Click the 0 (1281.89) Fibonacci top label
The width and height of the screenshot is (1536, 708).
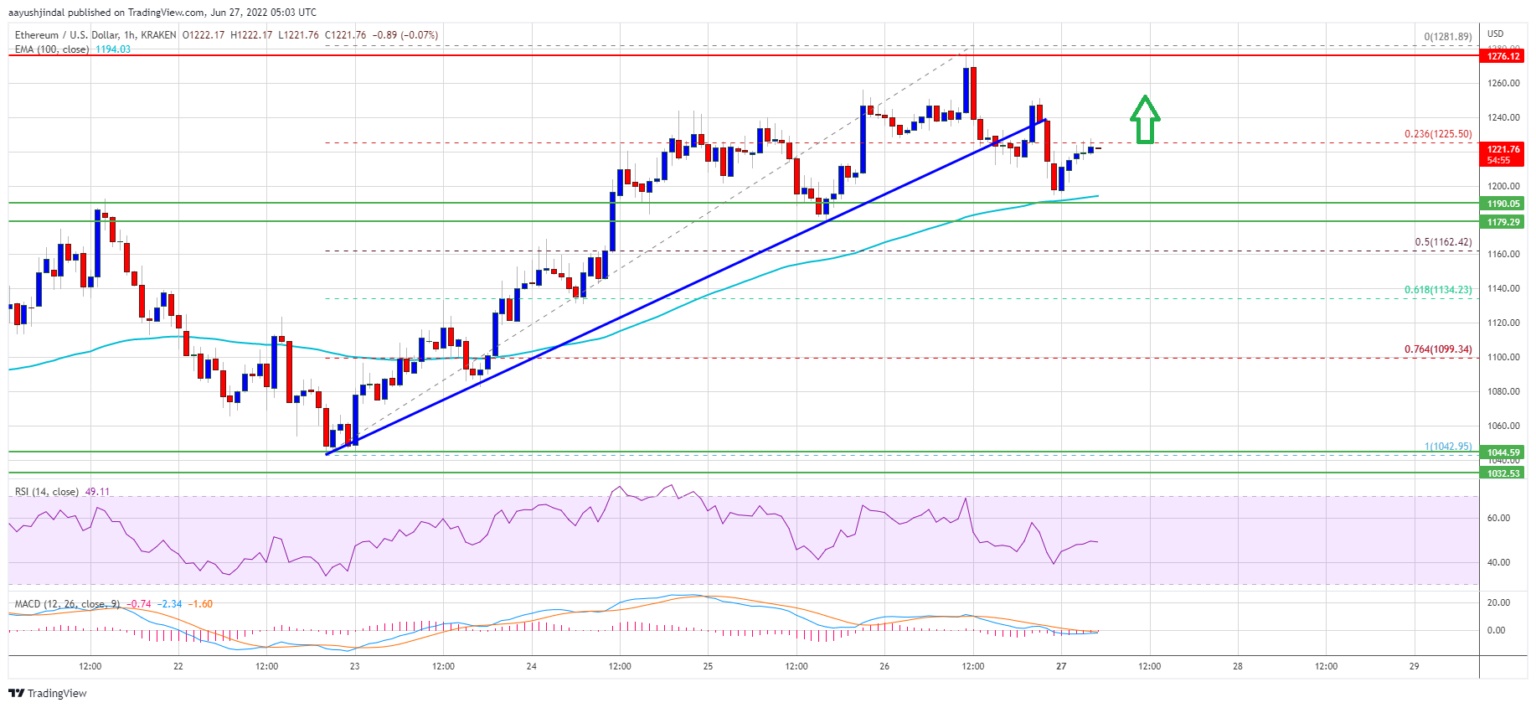point(1451,37)
